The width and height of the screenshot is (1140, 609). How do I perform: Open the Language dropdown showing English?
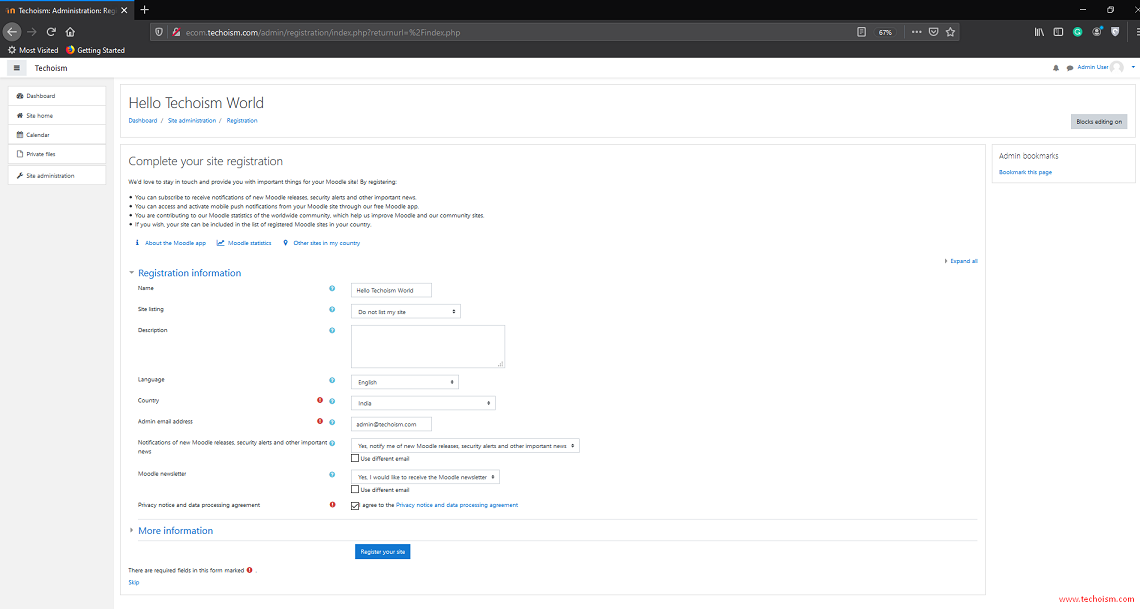[404, 382]
